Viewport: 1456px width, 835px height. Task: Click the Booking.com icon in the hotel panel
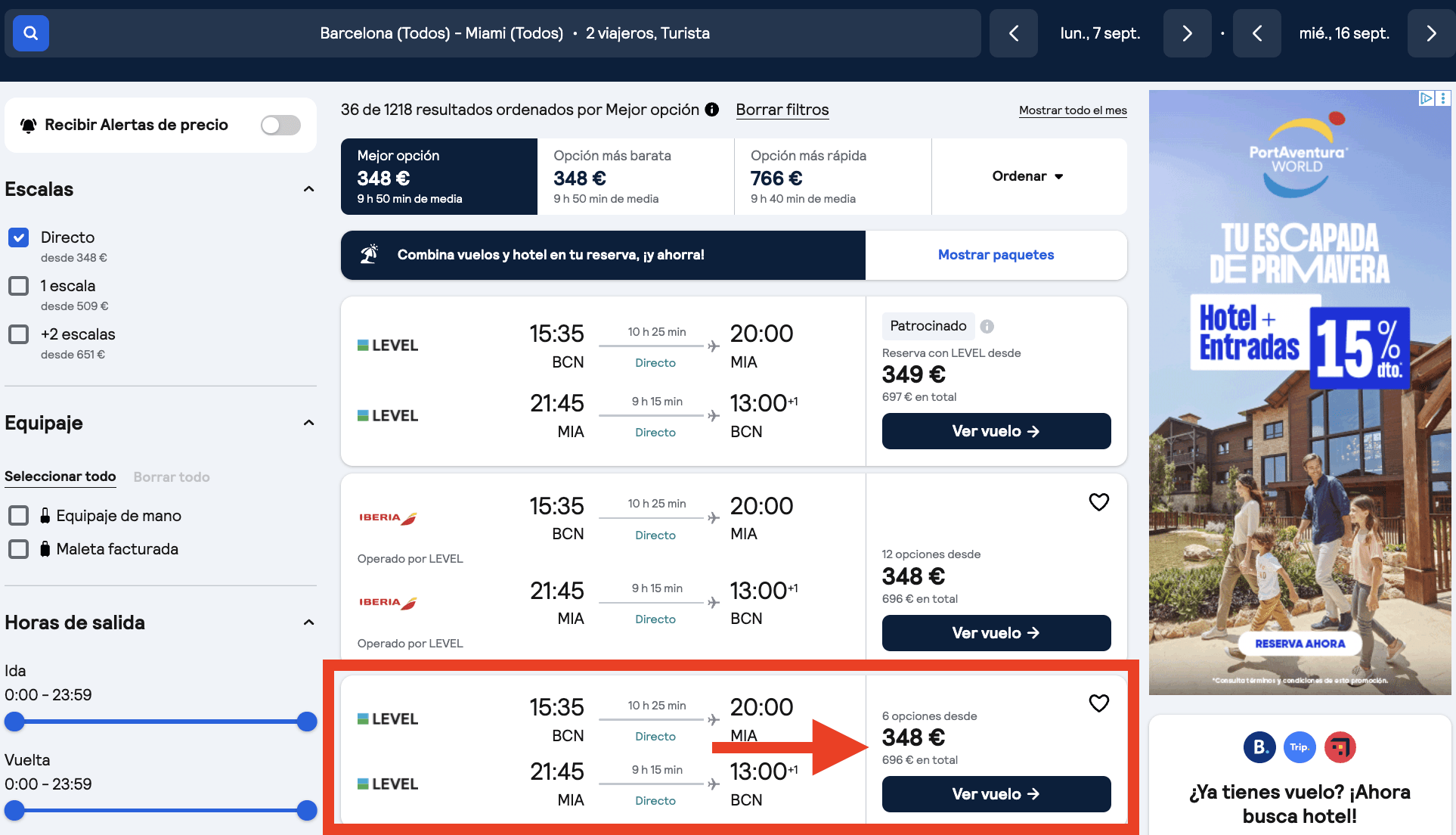[1259, 747]
